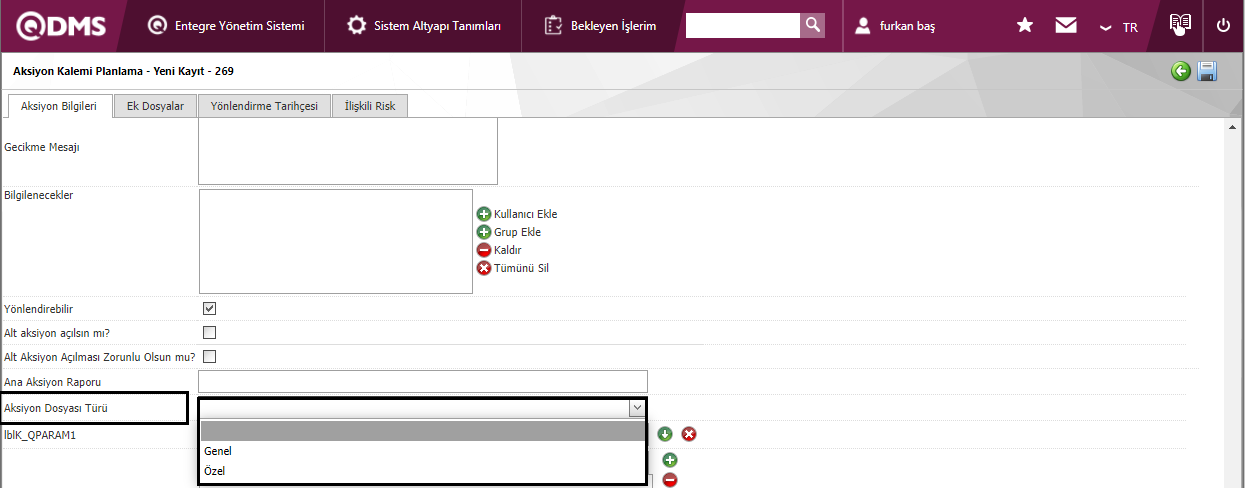The image size is (1245, 488).
Task: Select Özel from the dropdown list
Action: click(x=423, y=470)
